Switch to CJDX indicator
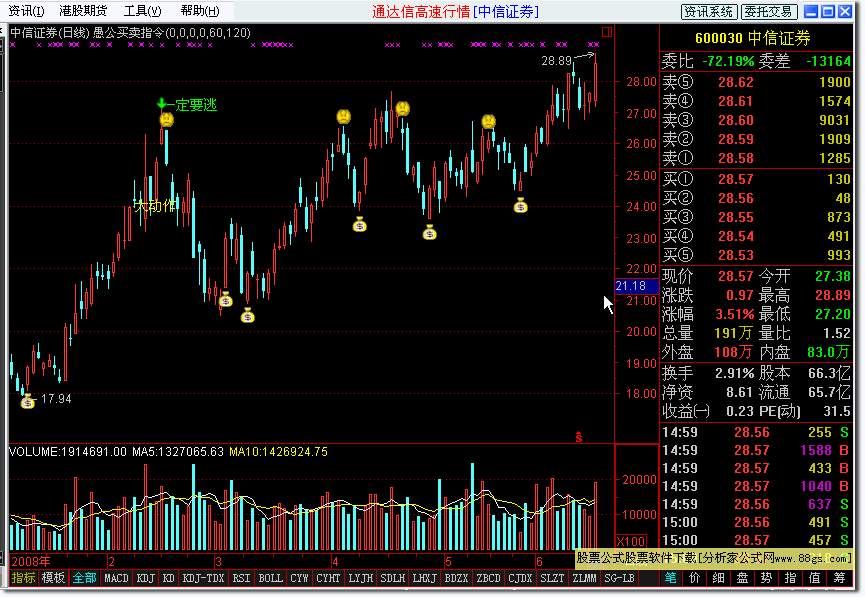This screenshot has height=597, width=865. tap(520, 578)
